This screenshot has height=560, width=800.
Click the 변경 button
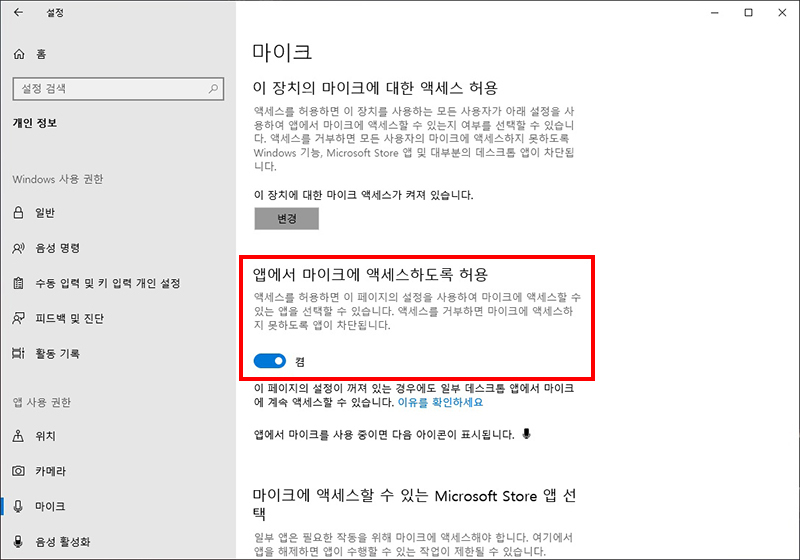coord(287,218)
